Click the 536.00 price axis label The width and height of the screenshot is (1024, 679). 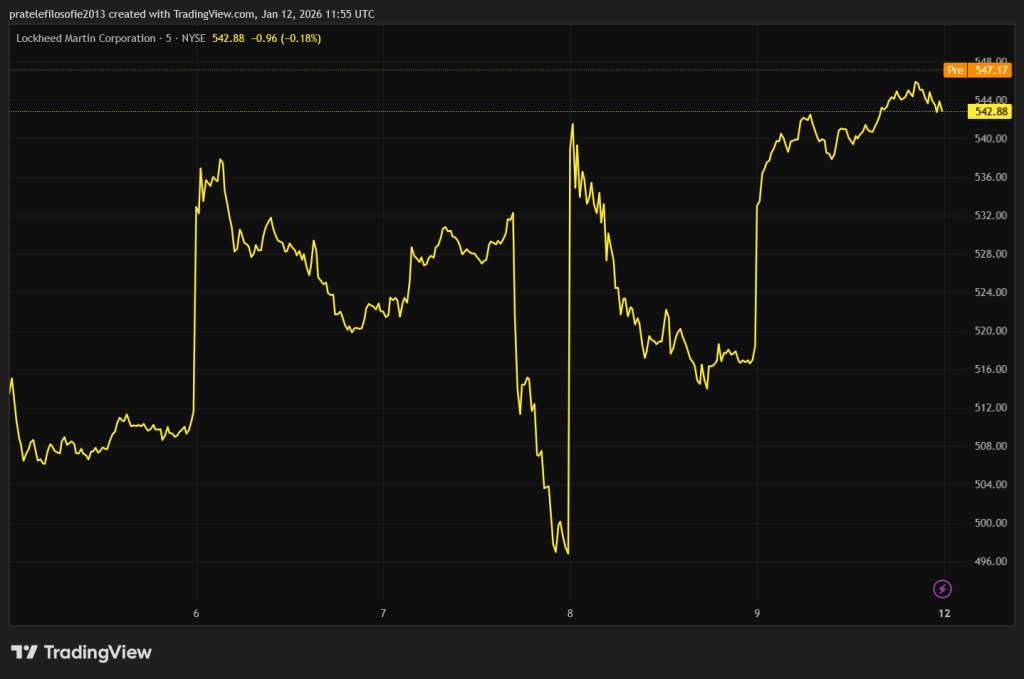[990, 177]
